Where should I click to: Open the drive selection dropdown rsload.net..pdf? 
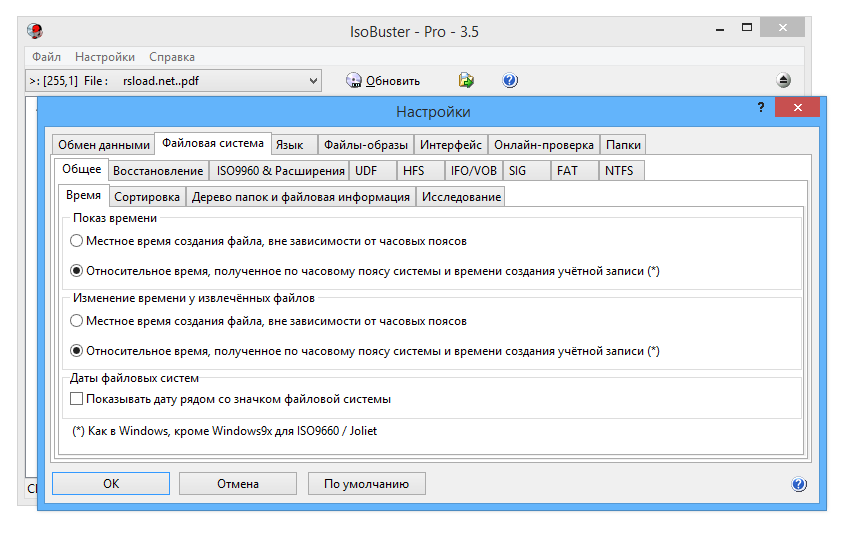[173, 81]
